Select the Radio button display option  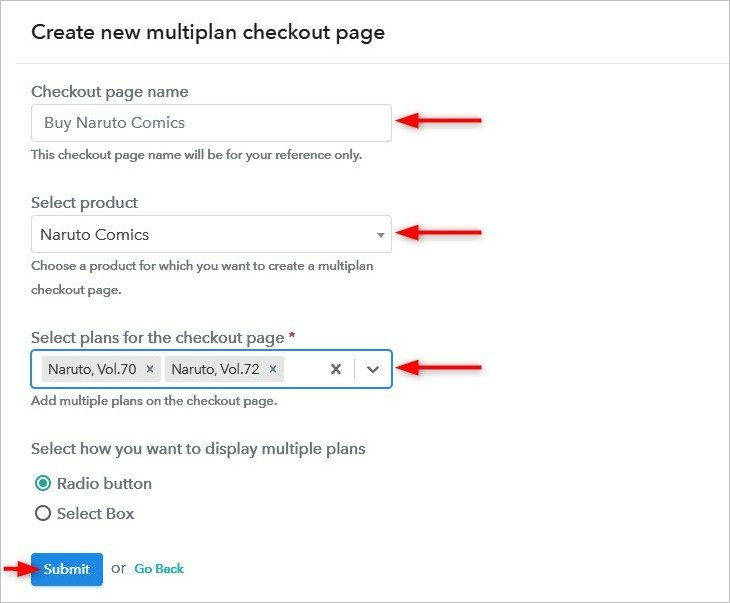43,483
